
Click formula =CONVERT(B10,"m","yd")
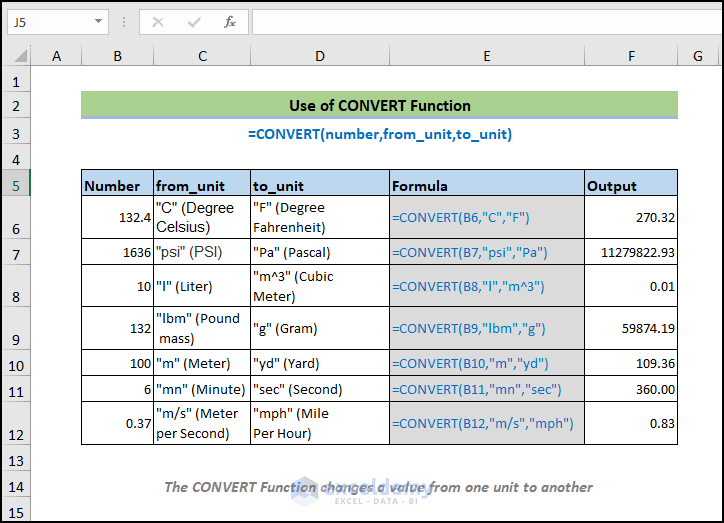487,362
